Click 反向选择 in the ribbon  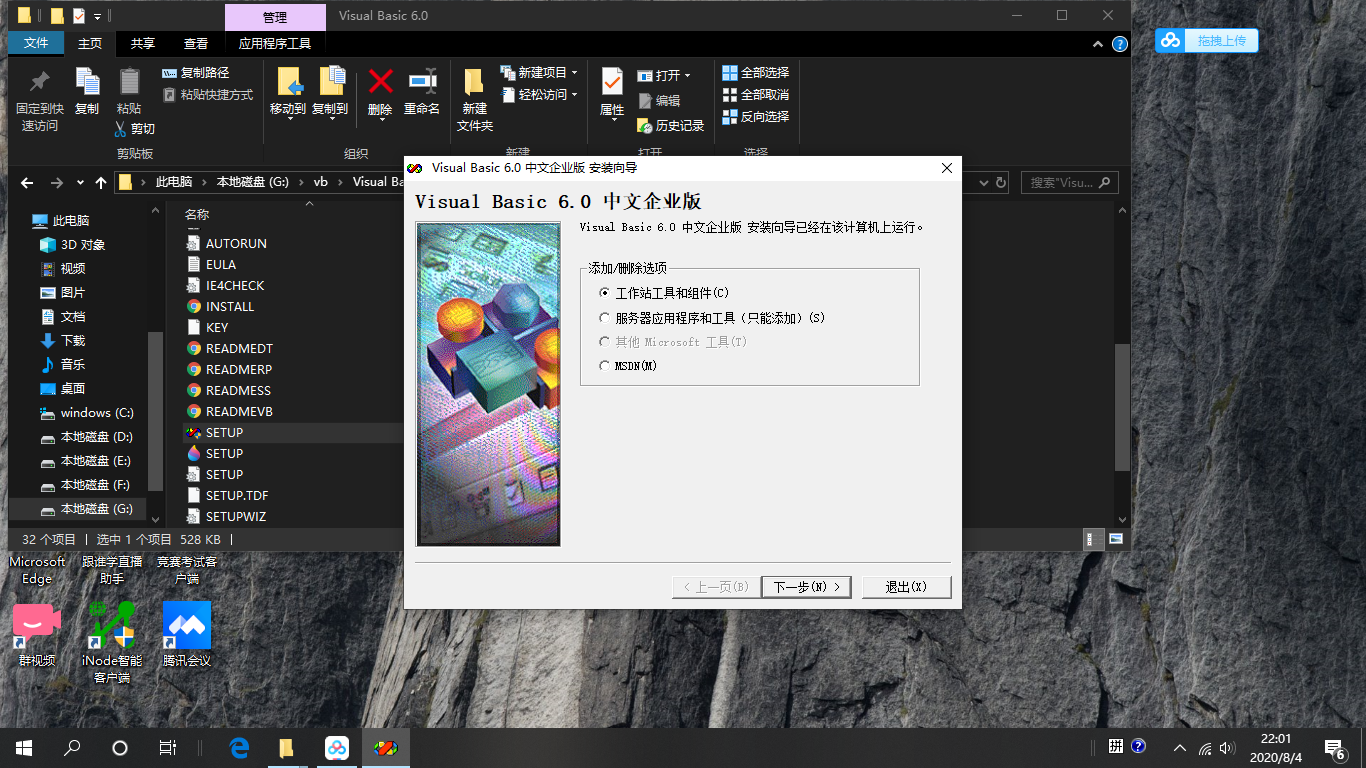tap(756, 117)
